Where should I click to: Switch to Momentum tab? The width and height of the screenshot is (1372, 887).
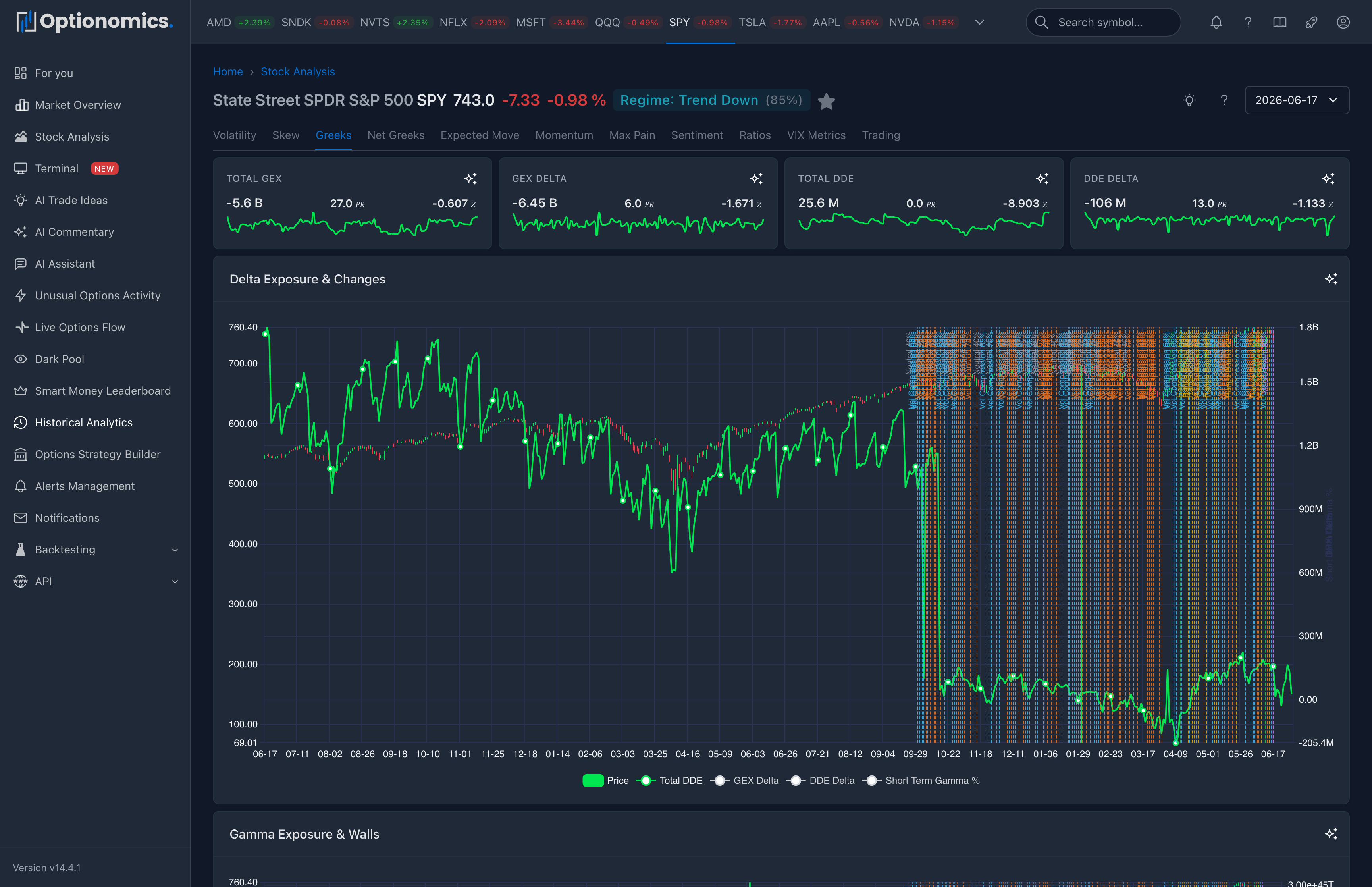coord(564,135)
